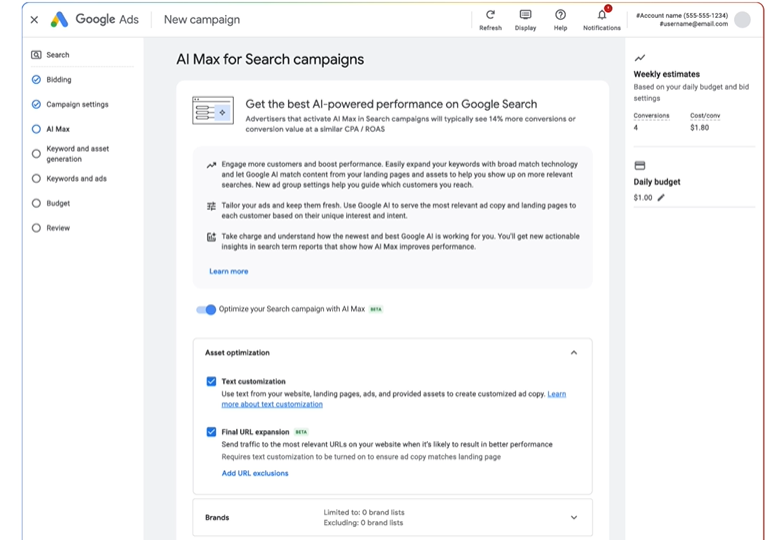Click Add URL exclusions link

coord(255,473)
